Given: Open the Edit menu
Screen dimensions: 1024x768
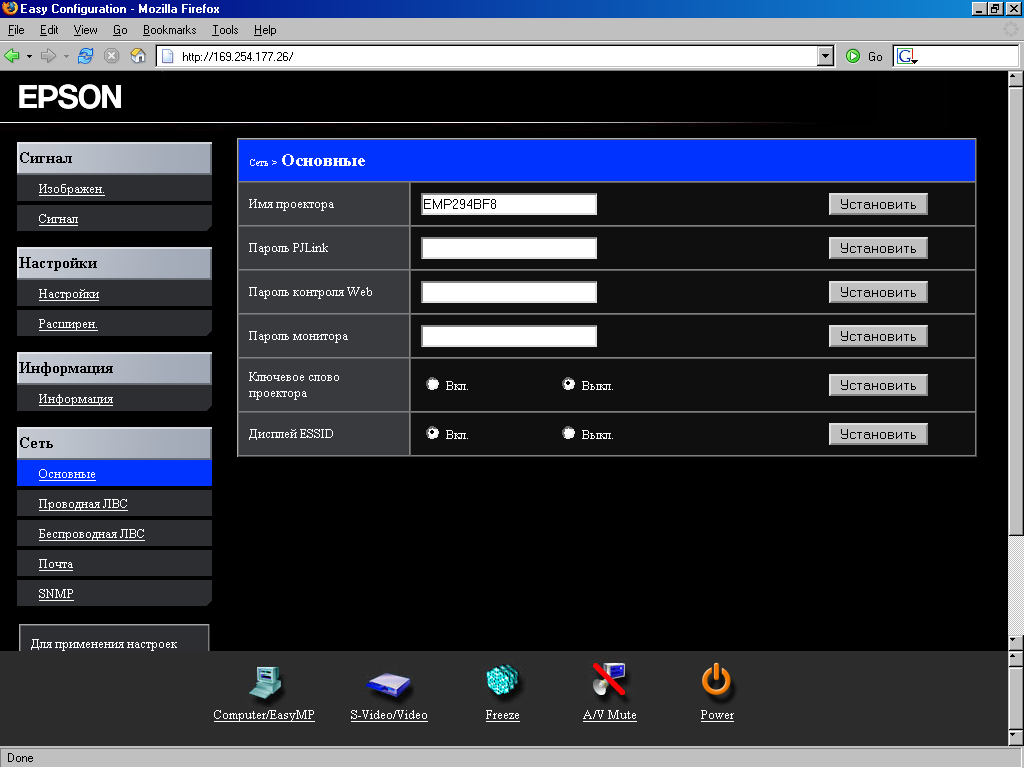Looking at the screenshot, I should click(x=49, y=30).
